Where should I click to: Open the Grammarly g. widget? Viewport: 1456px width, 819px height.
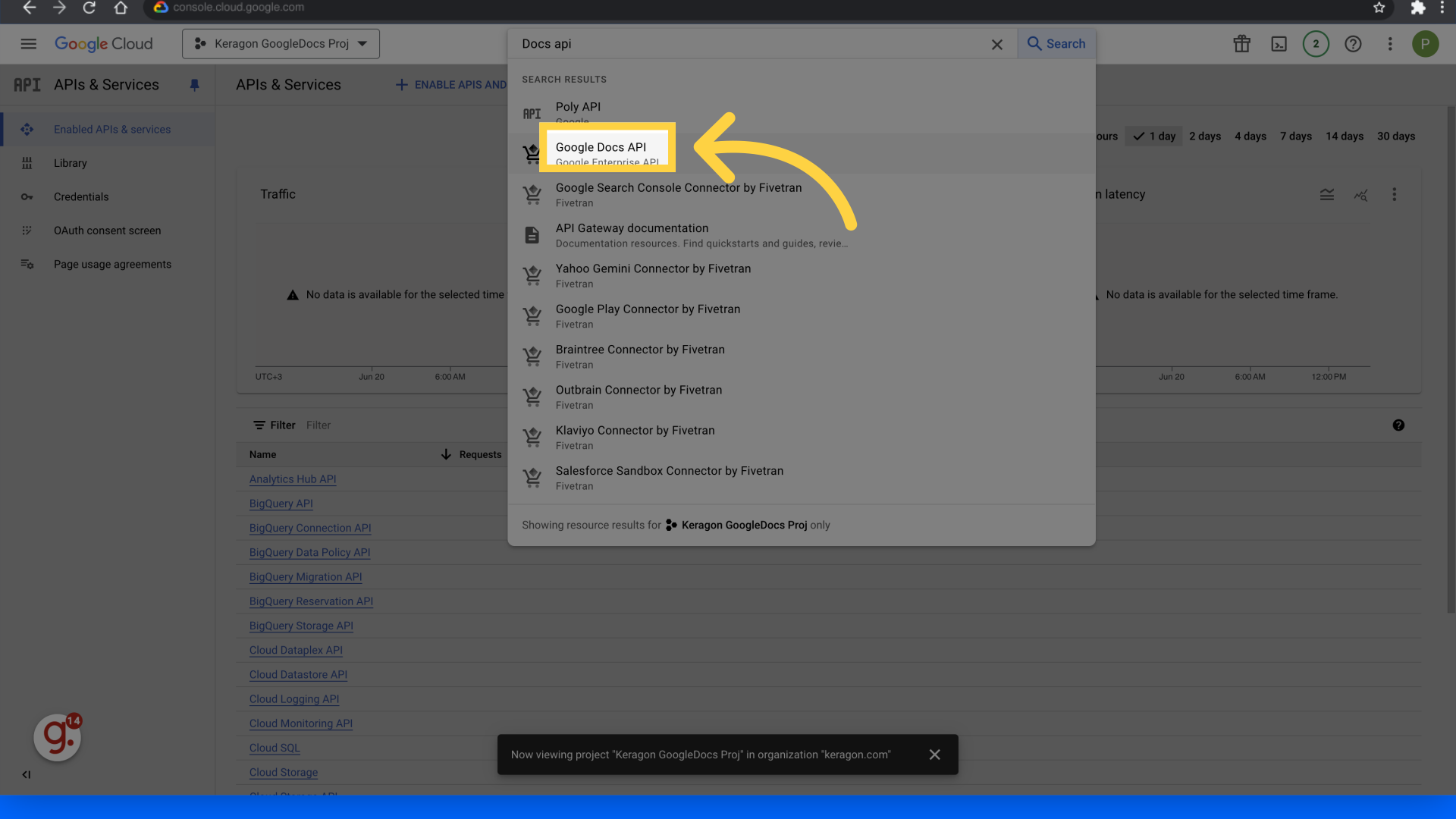(58, 737)
